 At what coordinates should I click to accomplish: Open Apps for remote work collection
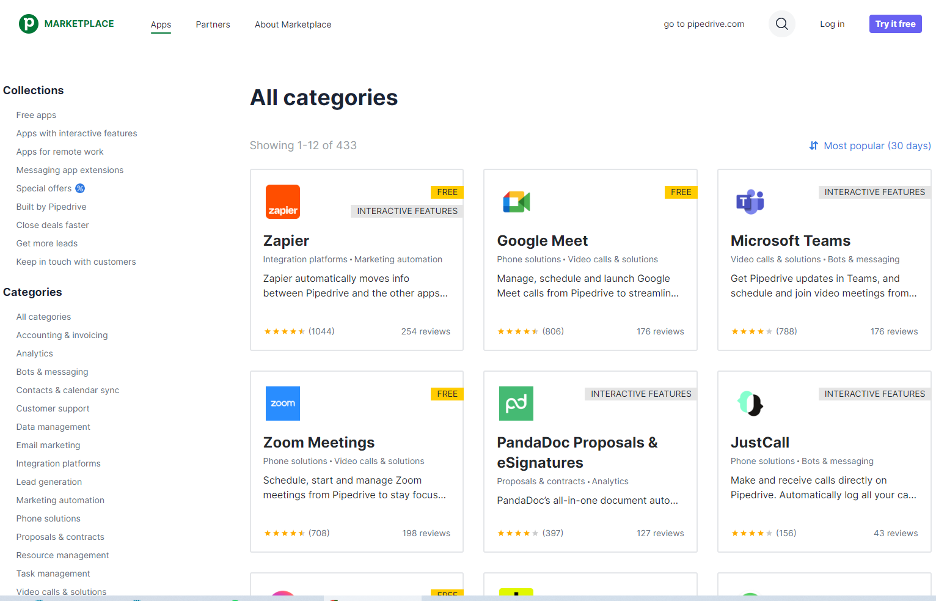(60, 152)
